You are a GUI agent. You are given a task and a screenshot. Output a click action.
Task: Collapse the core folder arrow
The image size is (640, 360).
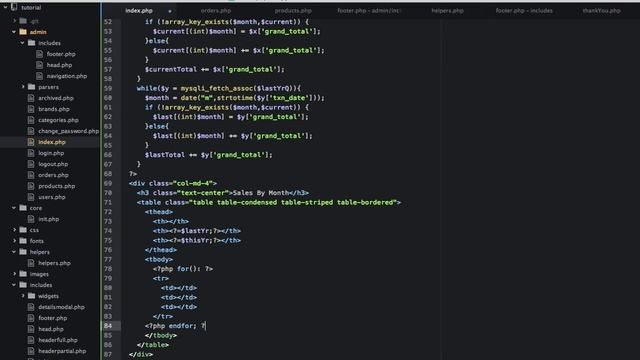[x=14, y=208]
